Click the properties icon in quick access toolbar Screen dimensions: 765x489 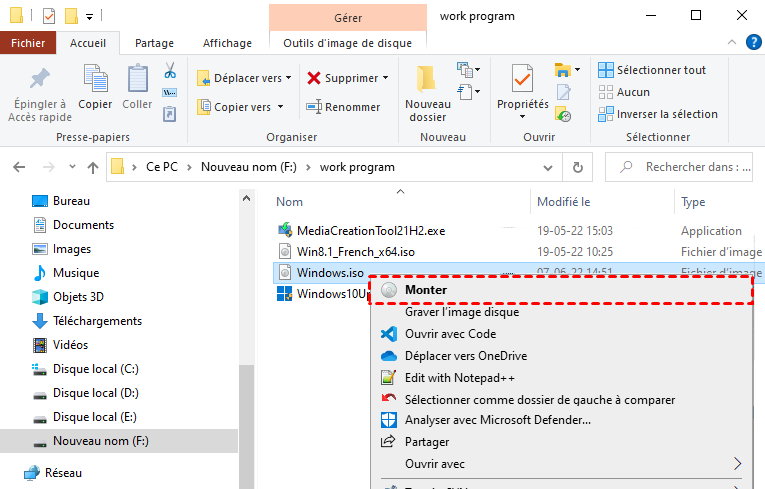[x=49, y=16]
